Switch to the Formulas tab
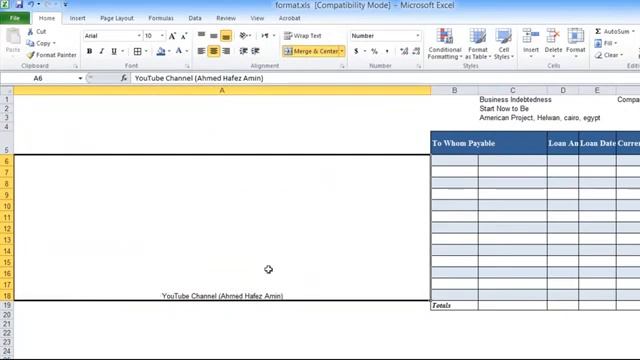Viewport: 640px width, 360px height. tap(161, 18)
